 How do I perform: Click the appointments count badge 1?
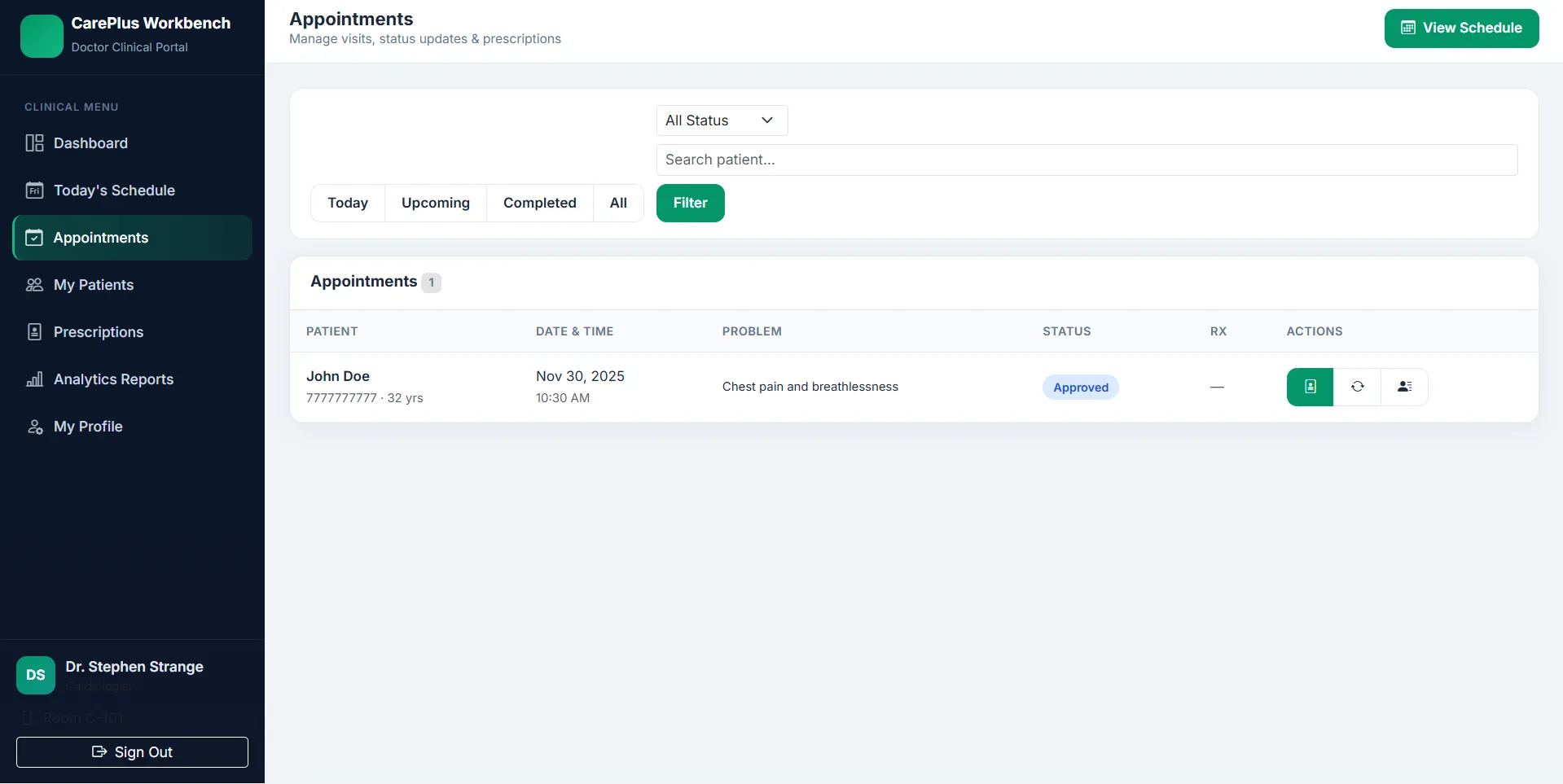pos(431,283)
